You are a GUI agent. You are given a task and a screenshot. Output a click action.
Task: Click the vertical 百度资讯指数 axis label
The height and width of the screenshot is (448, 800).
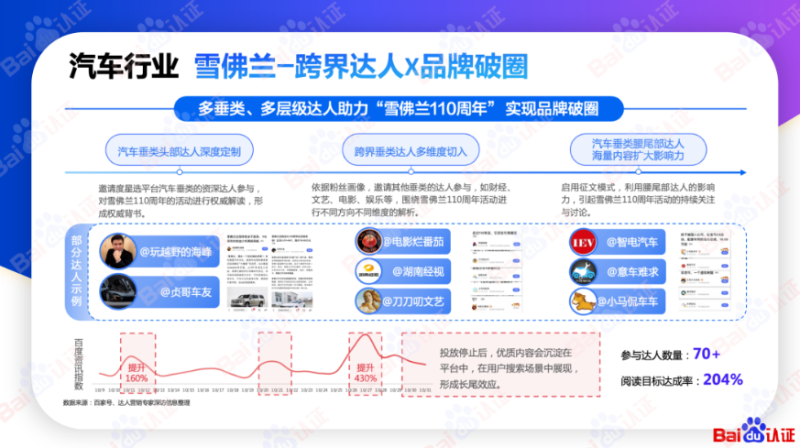79,364
